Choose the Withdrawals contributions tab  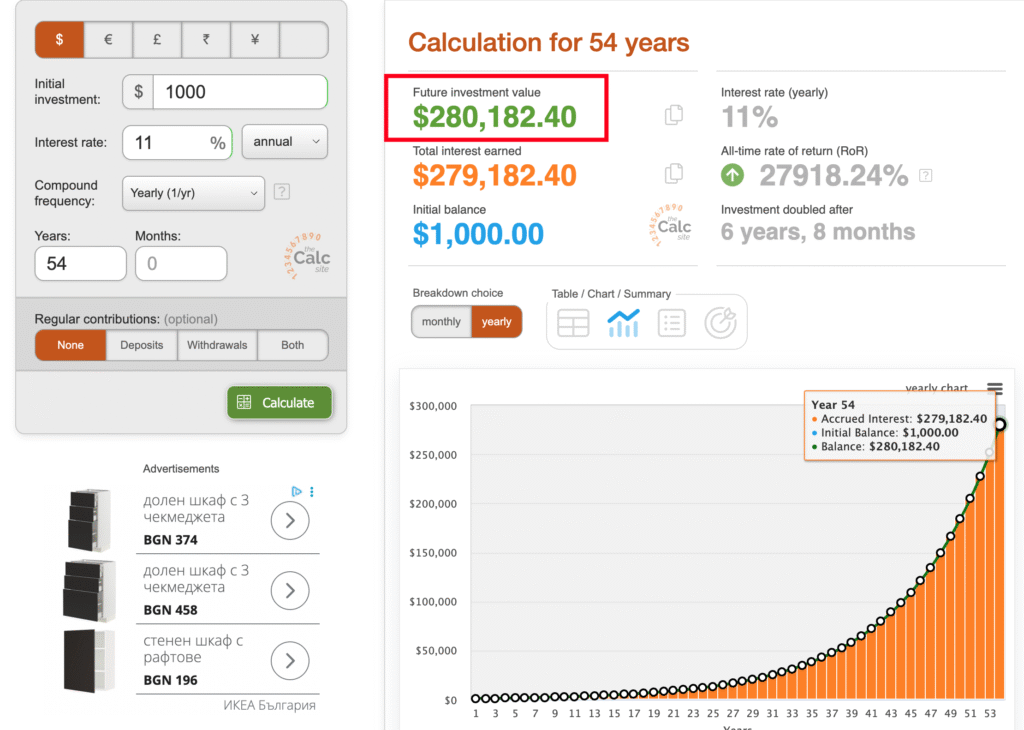pyautogui.click(x=217, y=345)
